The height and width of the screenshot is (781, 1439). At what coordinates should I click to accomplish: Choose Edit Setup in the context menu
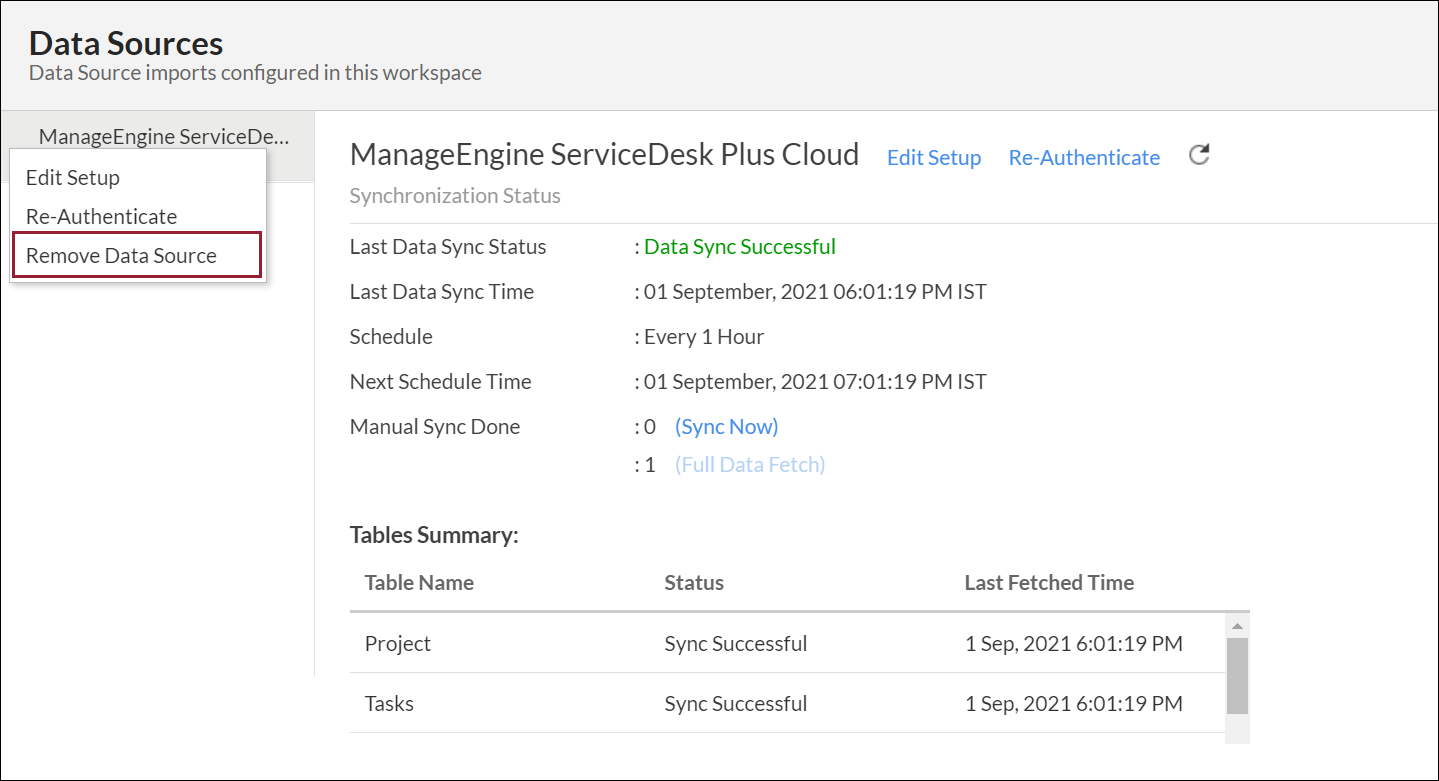[73, 178]
